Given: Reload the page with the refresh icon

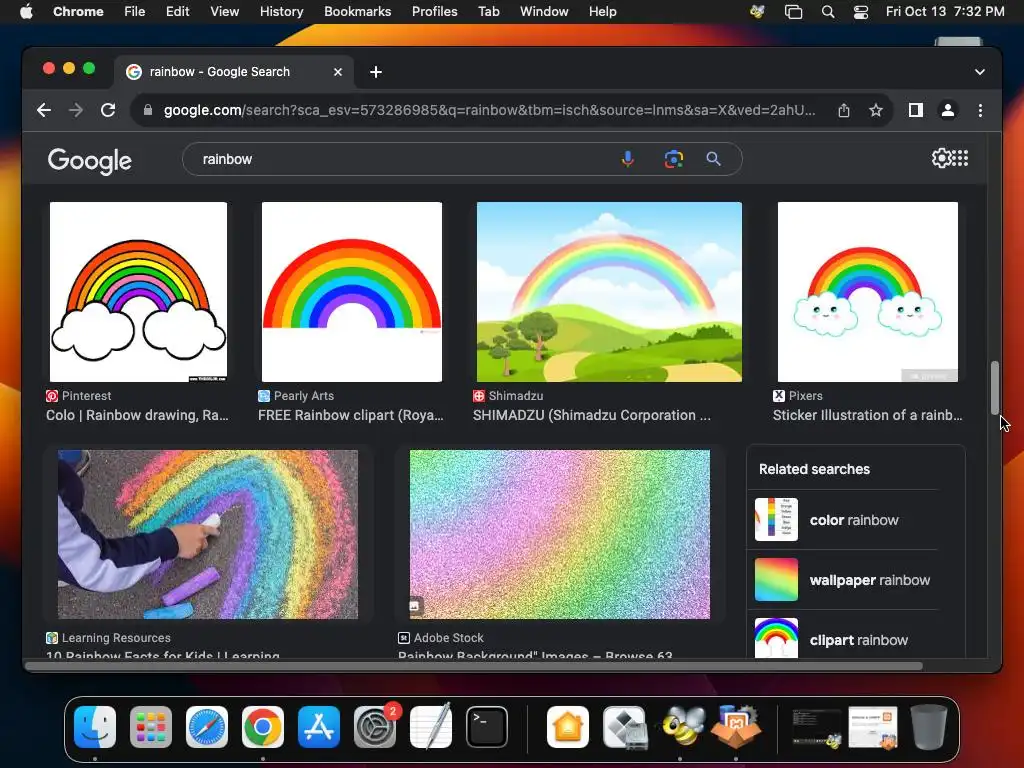Looking at the screenshot, I should click(x=108, y=110).
